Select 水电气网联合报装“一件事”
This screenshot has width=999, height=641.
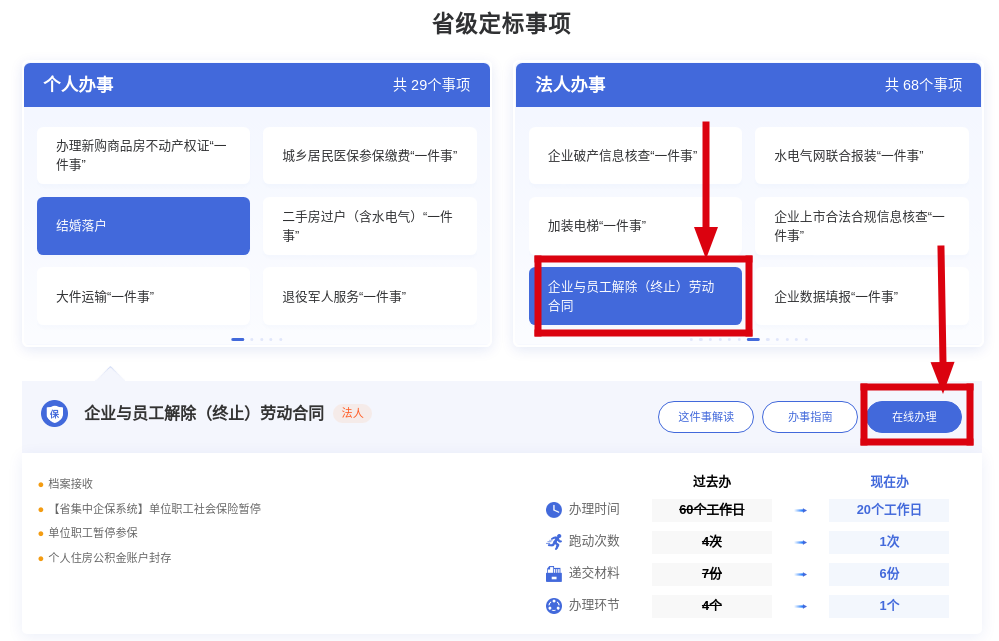(861, 156)
